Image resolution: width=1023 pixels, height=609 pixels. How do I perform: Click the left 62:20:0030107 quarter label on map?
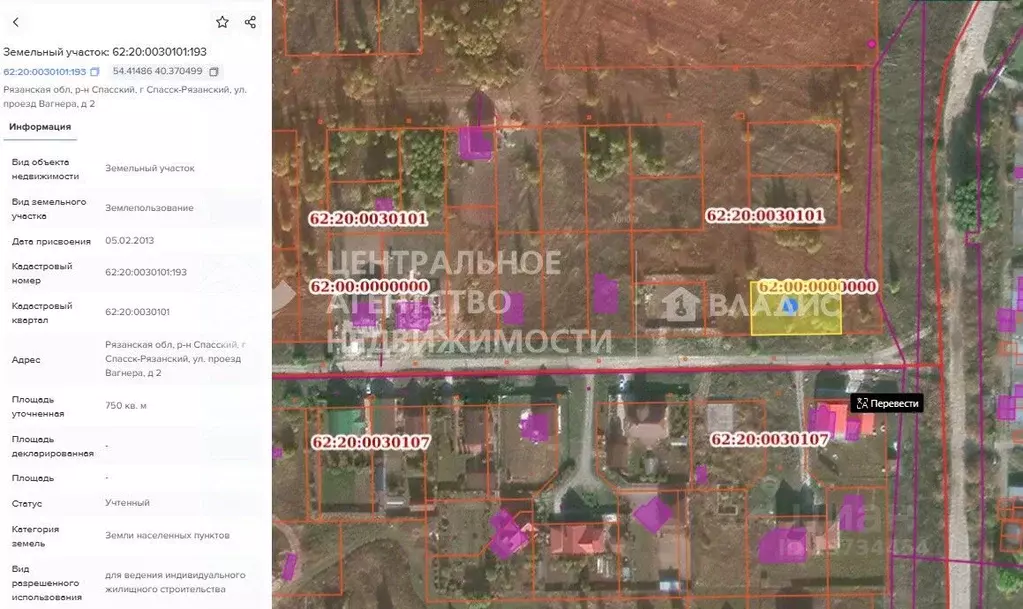369,440
